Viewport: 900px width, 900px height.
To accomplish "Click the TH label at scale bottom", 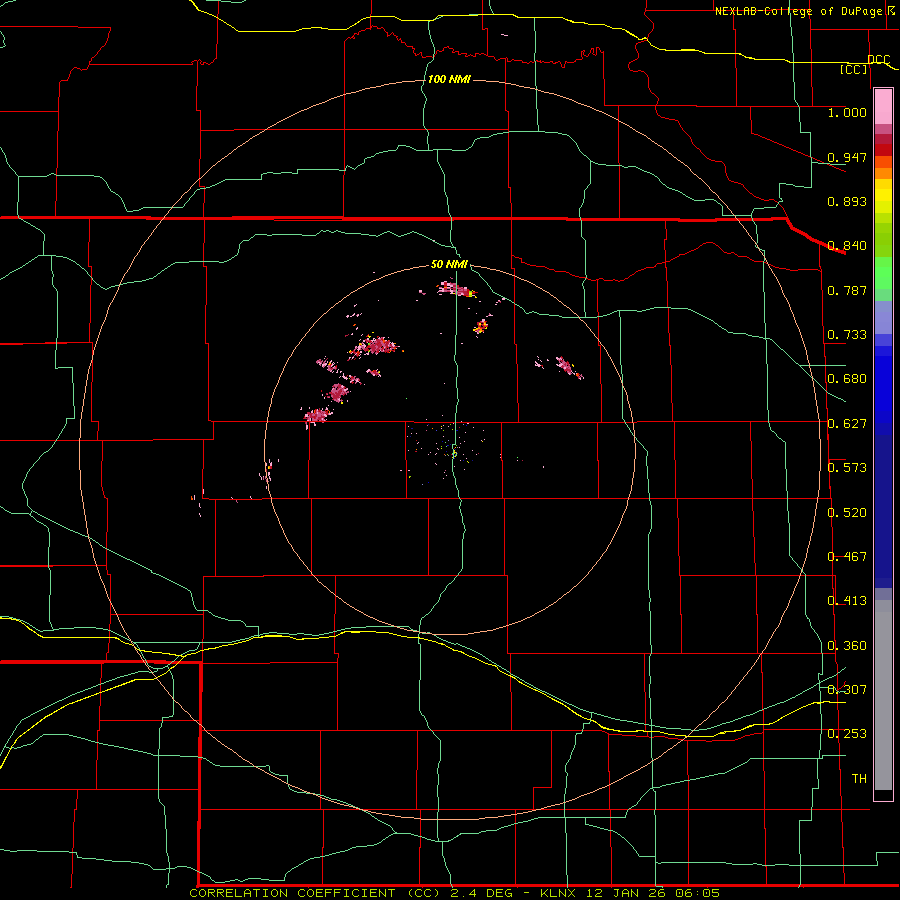I will coord(859,779).
